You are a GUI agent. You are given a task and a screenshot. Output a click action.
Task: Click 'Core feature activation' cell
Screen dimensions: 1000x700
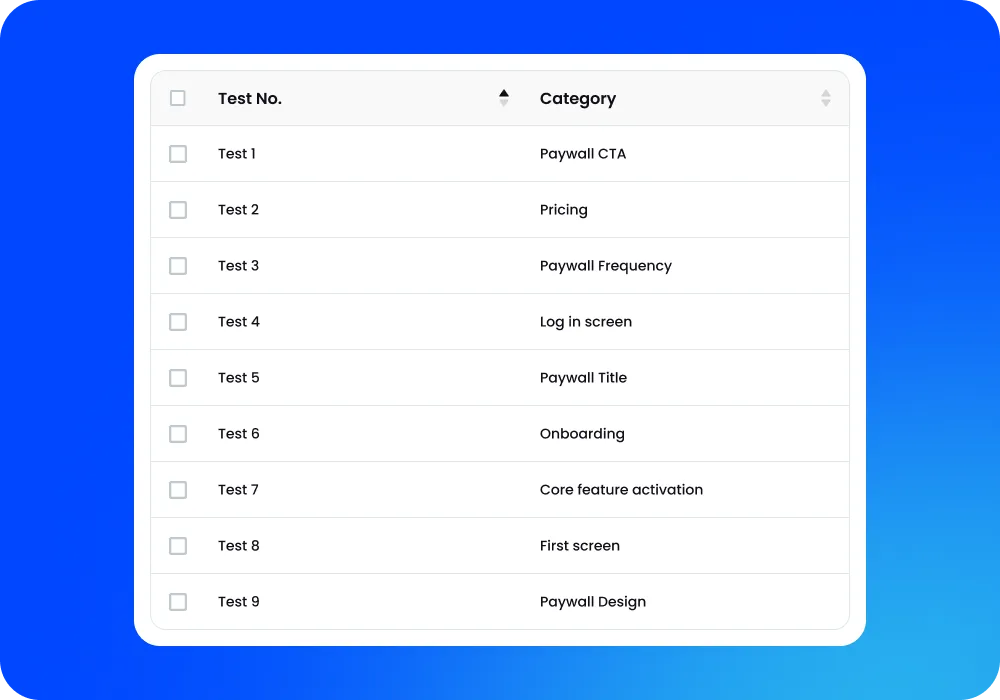click(621, 490)
